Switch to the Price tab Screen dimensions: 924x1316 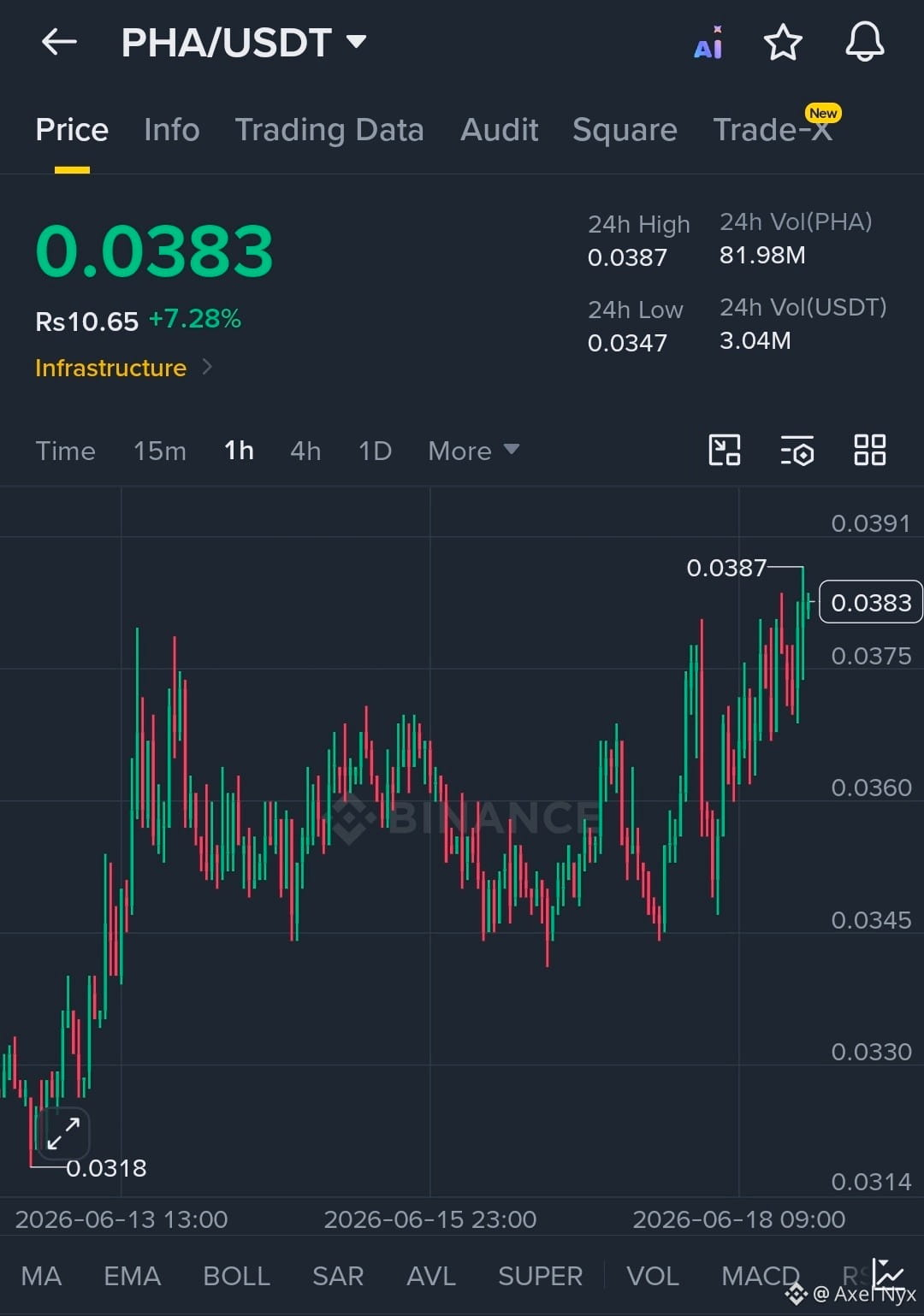pos(72,130)
